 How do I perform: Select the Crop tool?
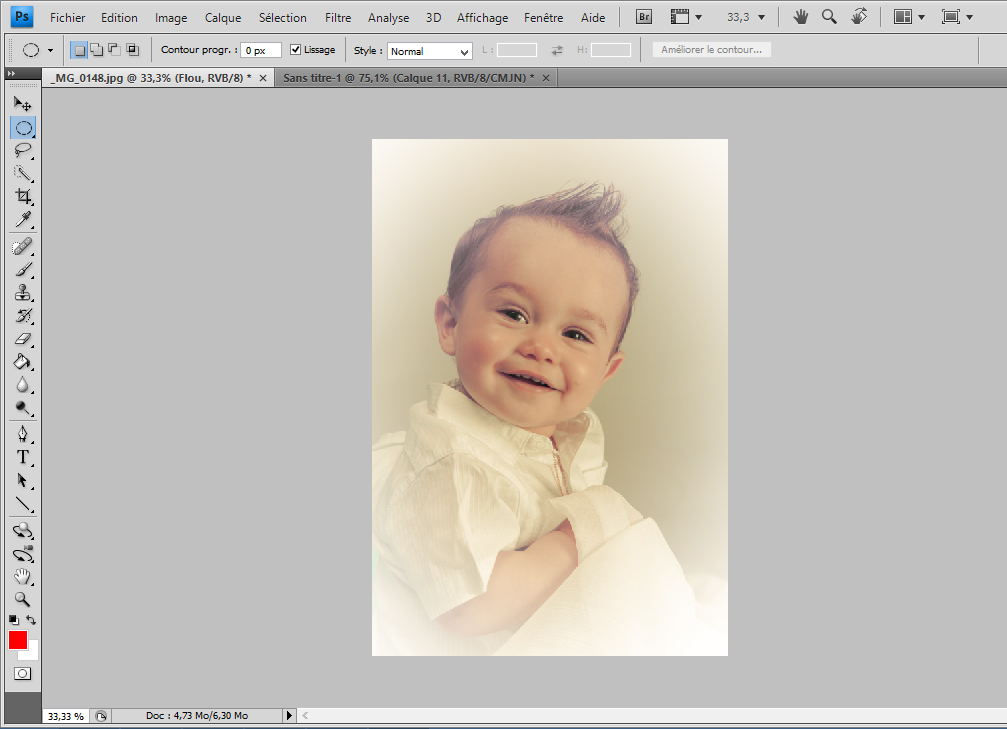pos(23,196)
